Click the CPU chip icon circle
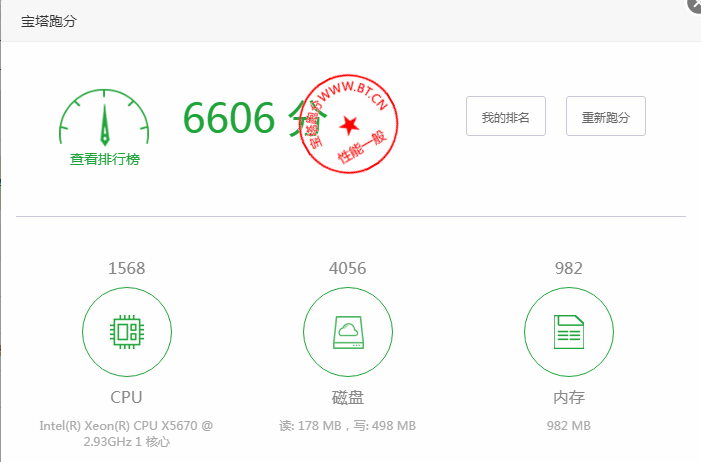 click(x=127, y=332)
